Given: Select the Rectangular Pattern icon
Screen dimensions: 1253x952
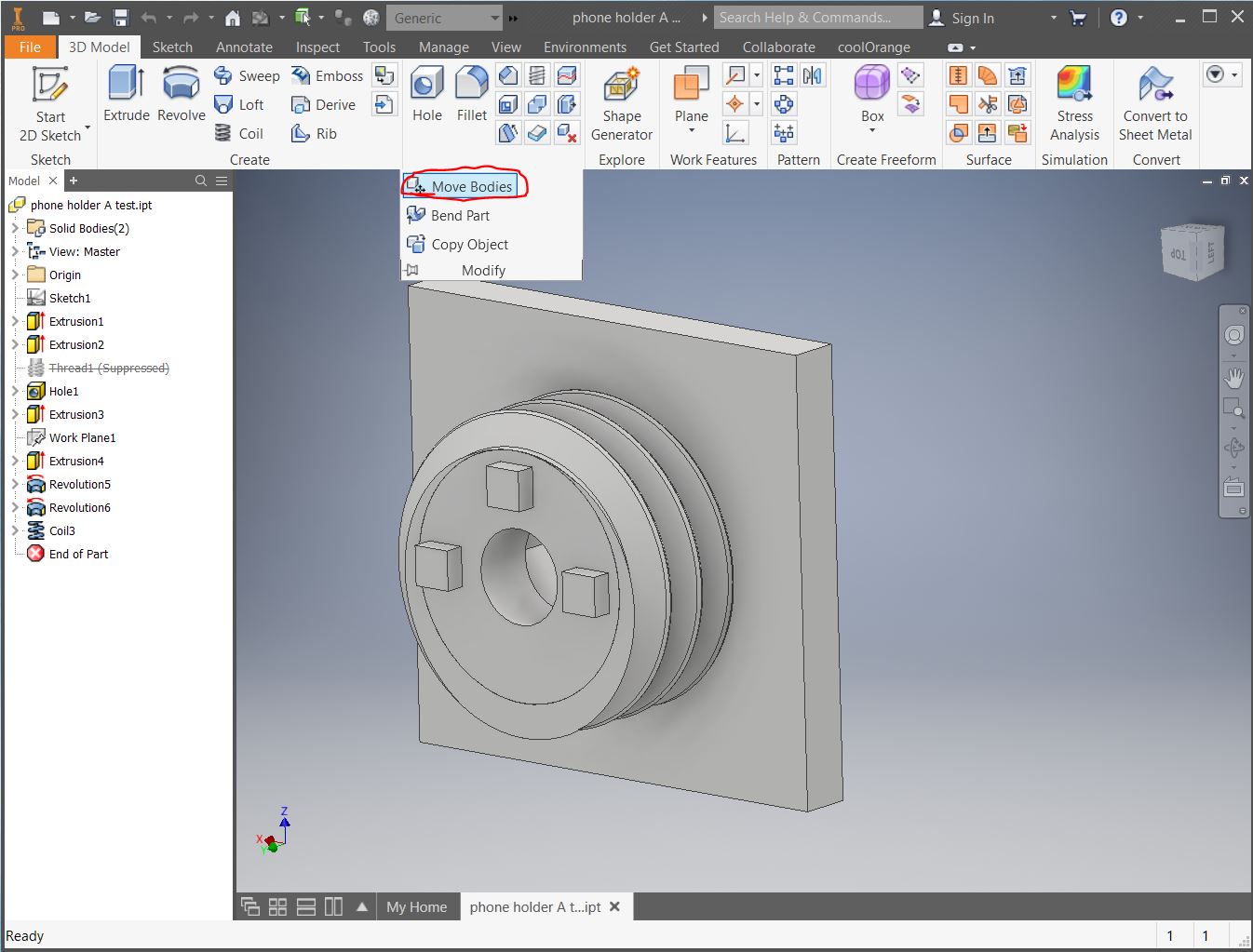Looking at the screenshot, I should tap(785, 75).
